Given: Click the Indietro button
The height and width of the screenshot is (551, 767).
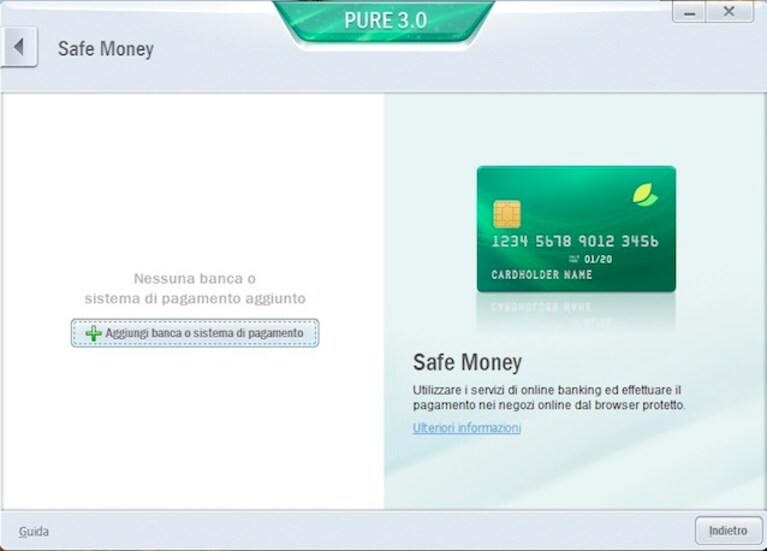Looking at the screenshot, I should coord(728,530).
